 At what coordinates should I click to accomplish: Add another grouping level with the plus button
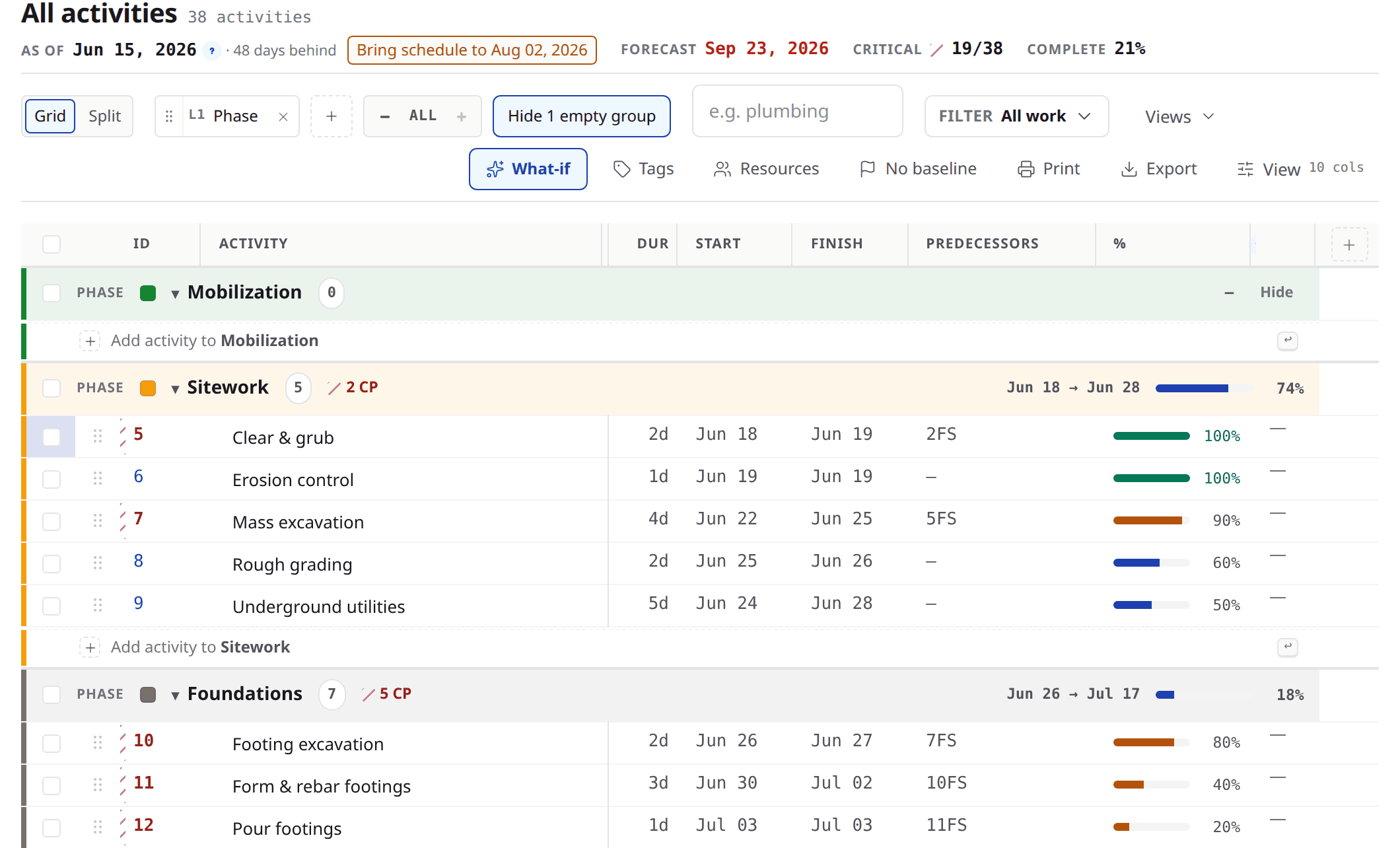pos(332,116)
